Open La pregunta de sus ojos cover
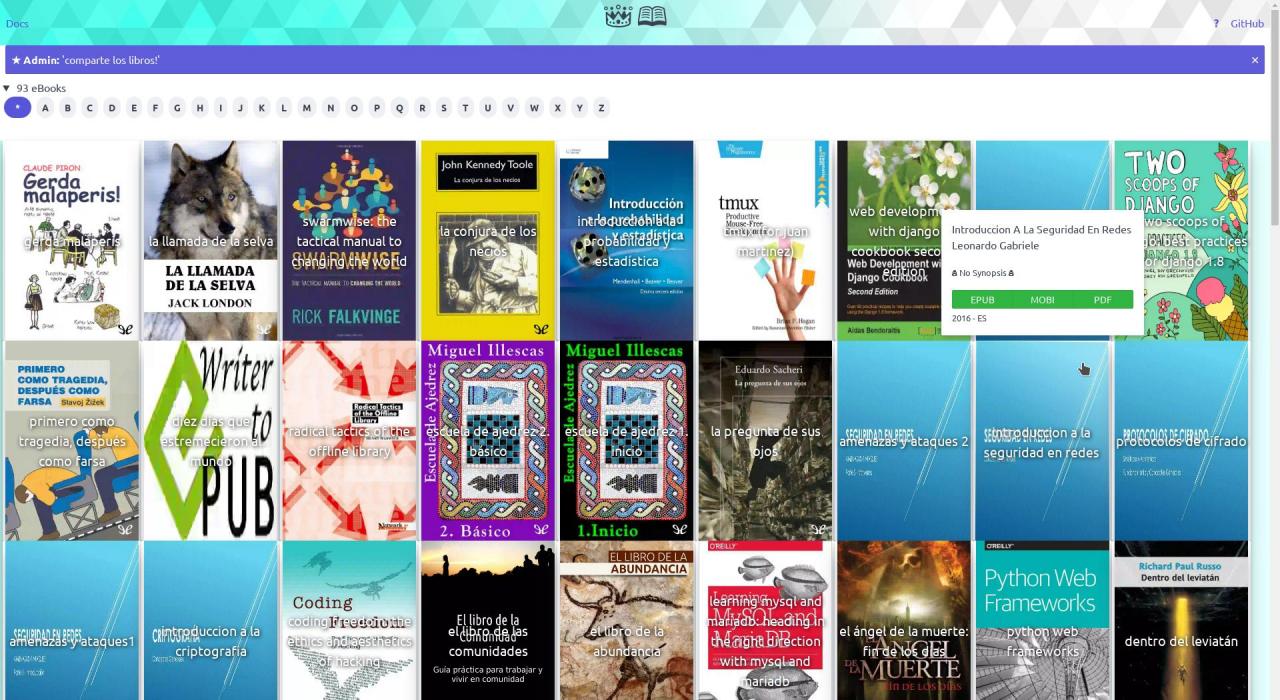Image resolution: width=1280 pixels, height=700 pixels. (765, 440)
